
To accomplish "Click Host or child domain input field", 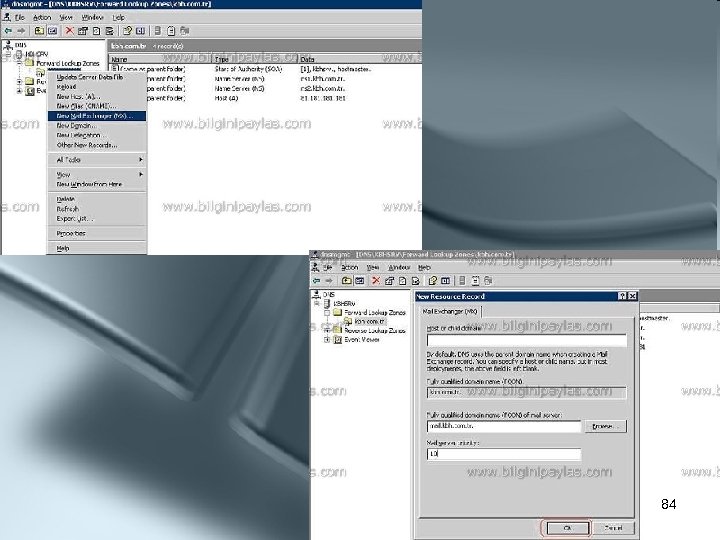I will point(527,340).
